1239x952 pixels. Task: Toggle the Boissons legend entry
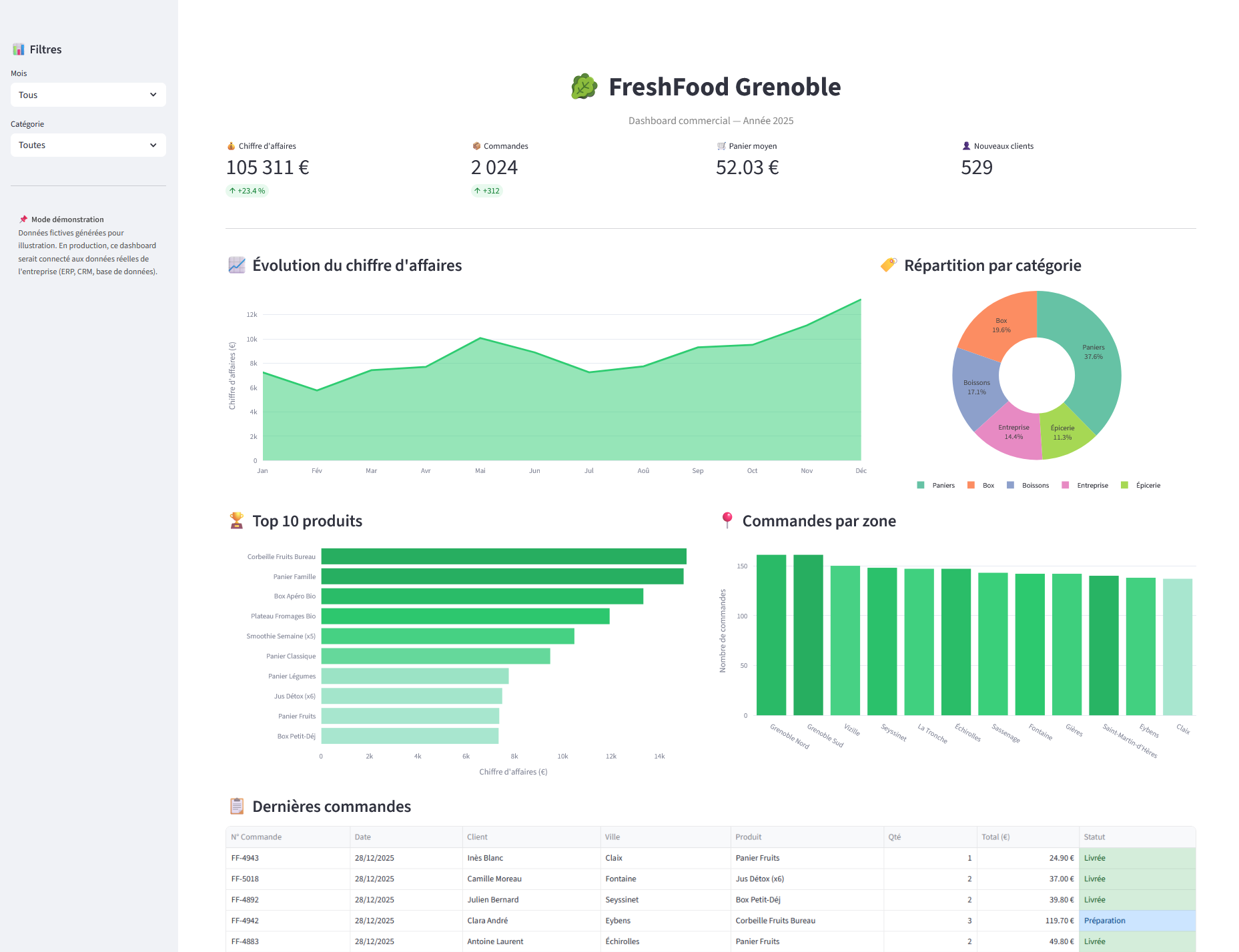point(1031,485)
